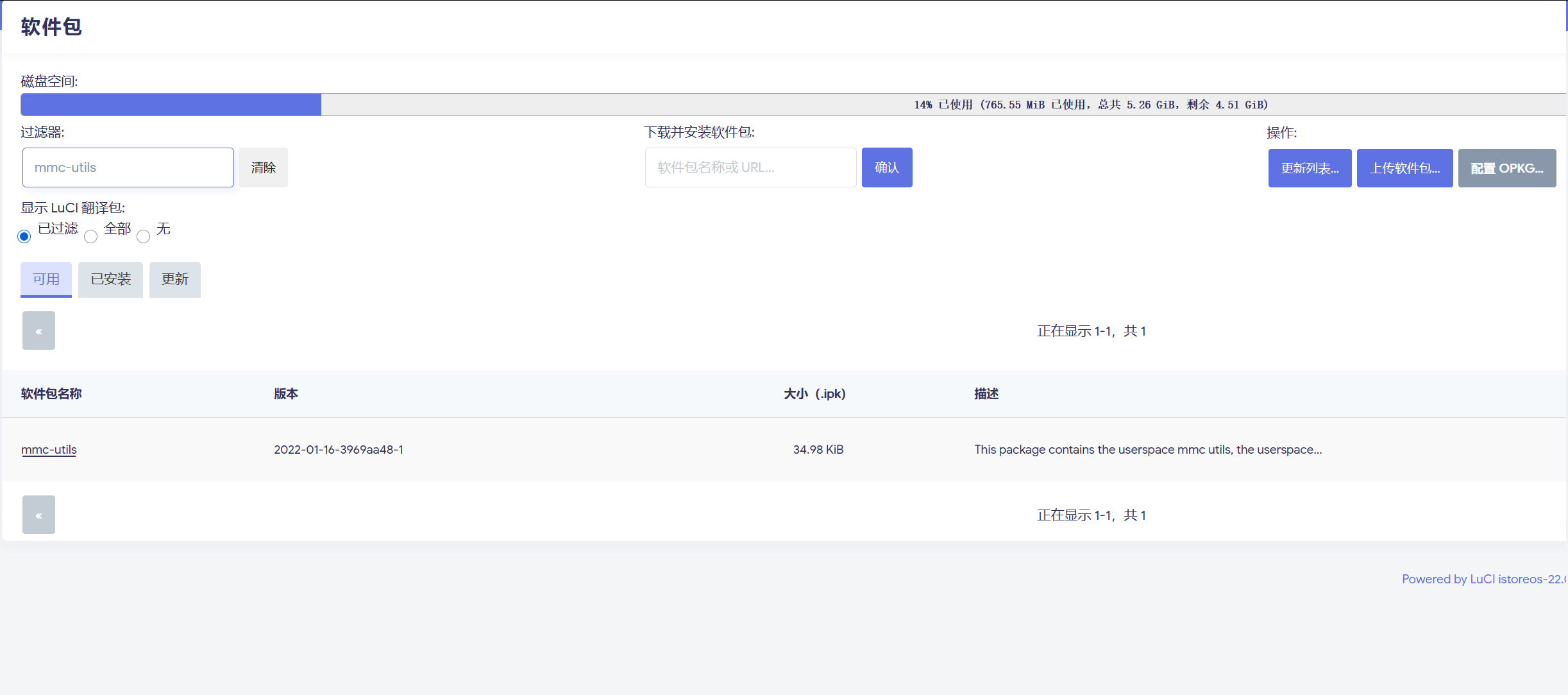The width and height of the screenshot is (1568, 695).
Task: Click the 软件包名称 column header
Action: [x=51, y=393]
